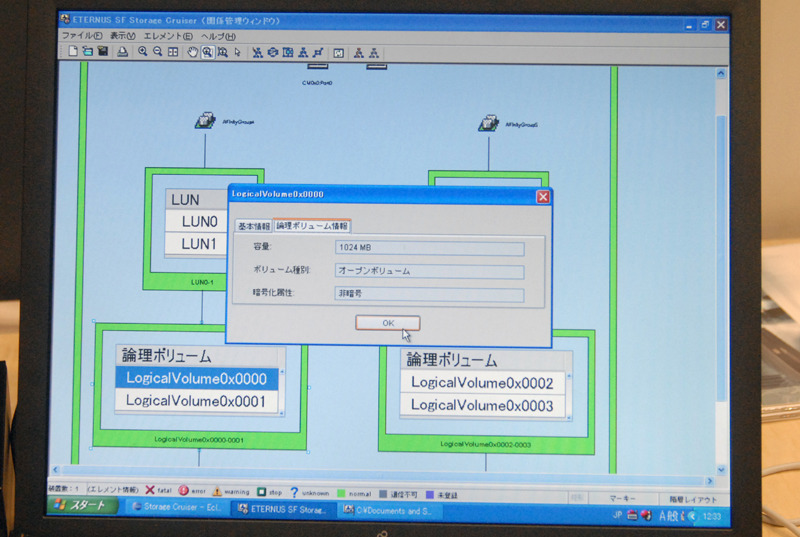Open the ヘルプ(H) menu

218,37
